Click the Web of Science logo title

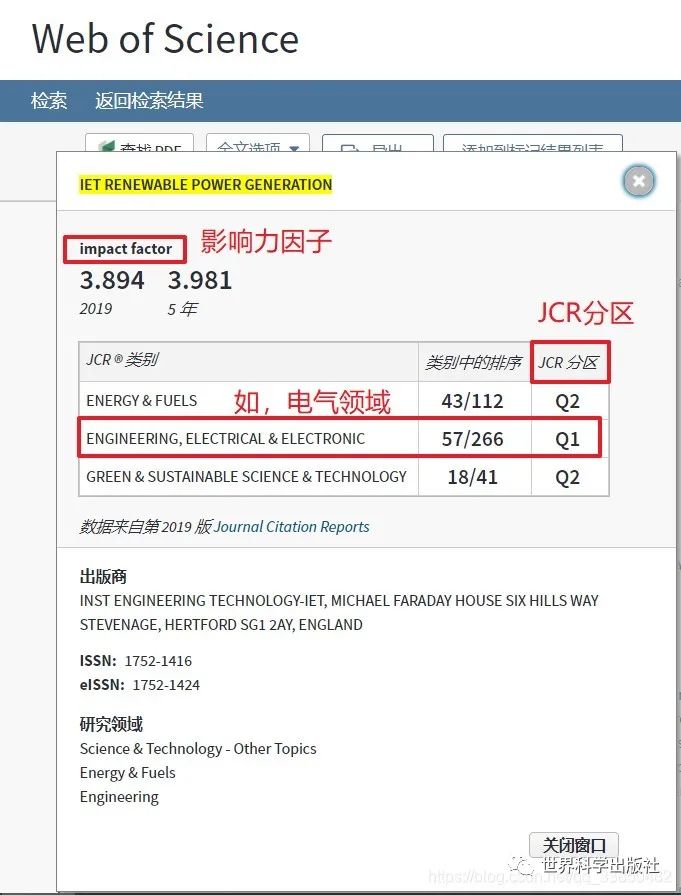(166, 39)
